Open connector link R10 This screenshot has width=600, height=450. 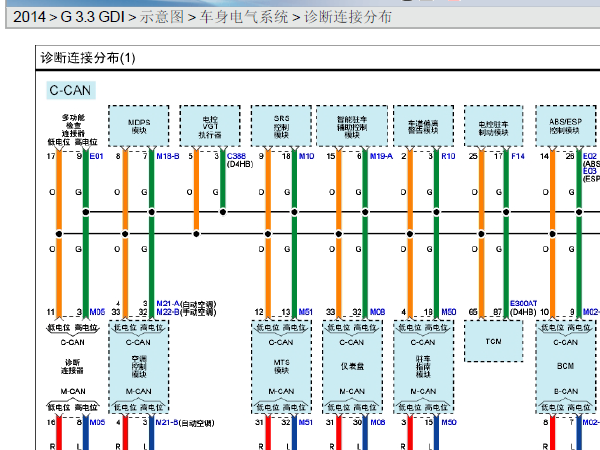pyautogui.click(x=448, y=156)
